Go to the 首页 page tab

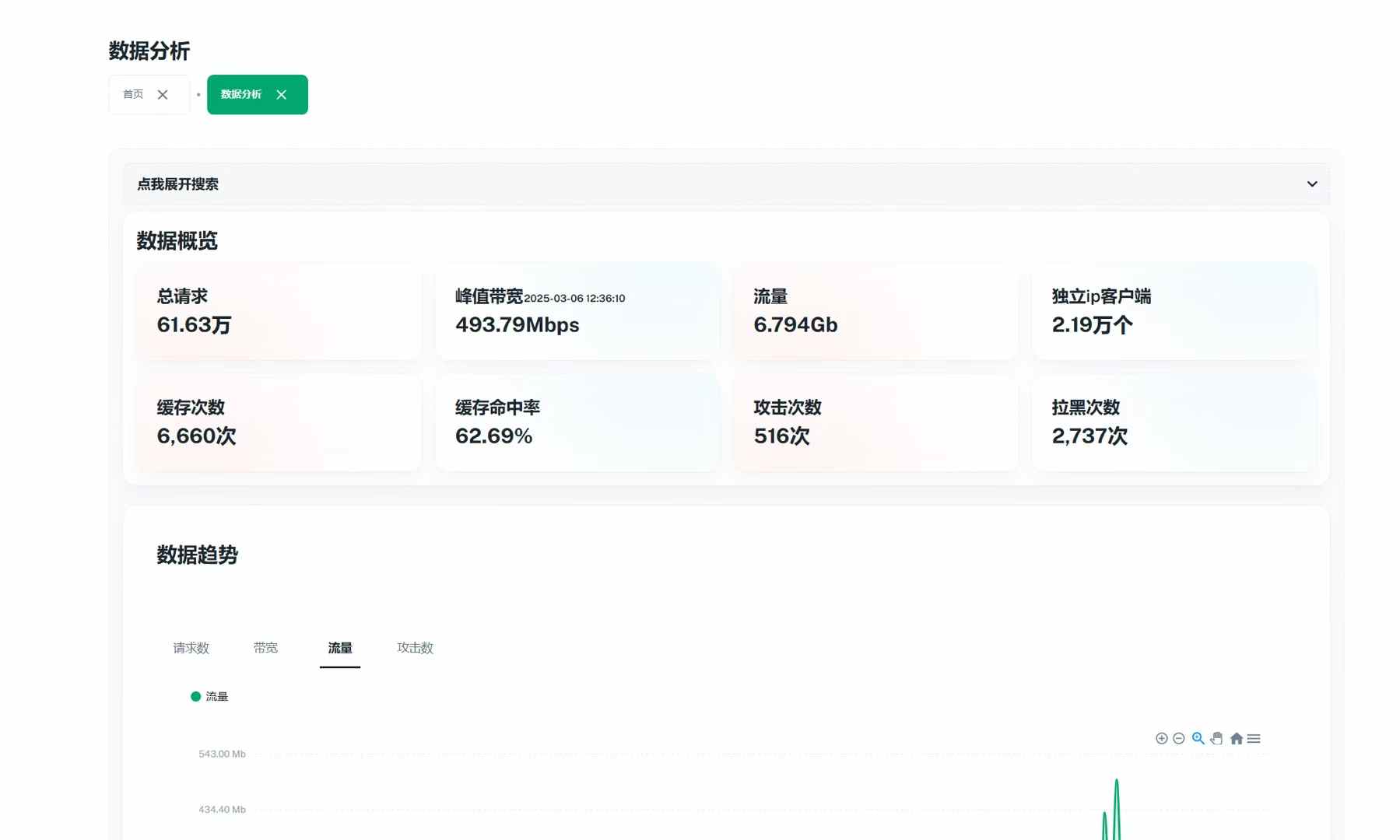[x=133, y=95]
